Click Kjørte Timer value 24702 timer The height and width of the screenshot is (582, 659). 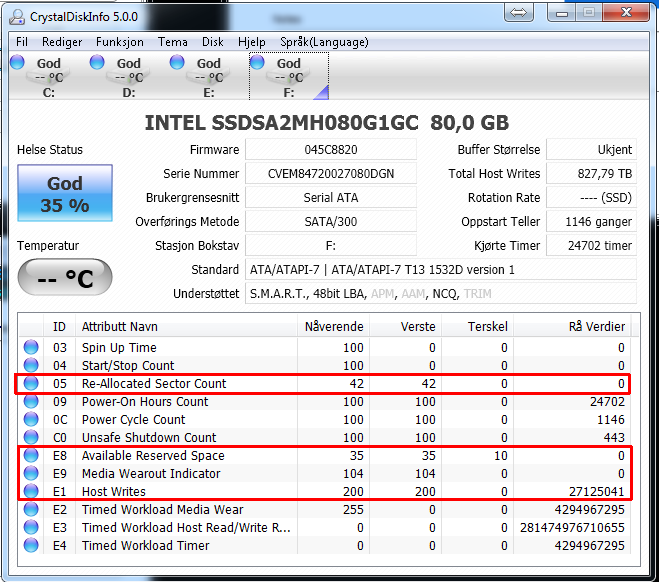point(591,245)
